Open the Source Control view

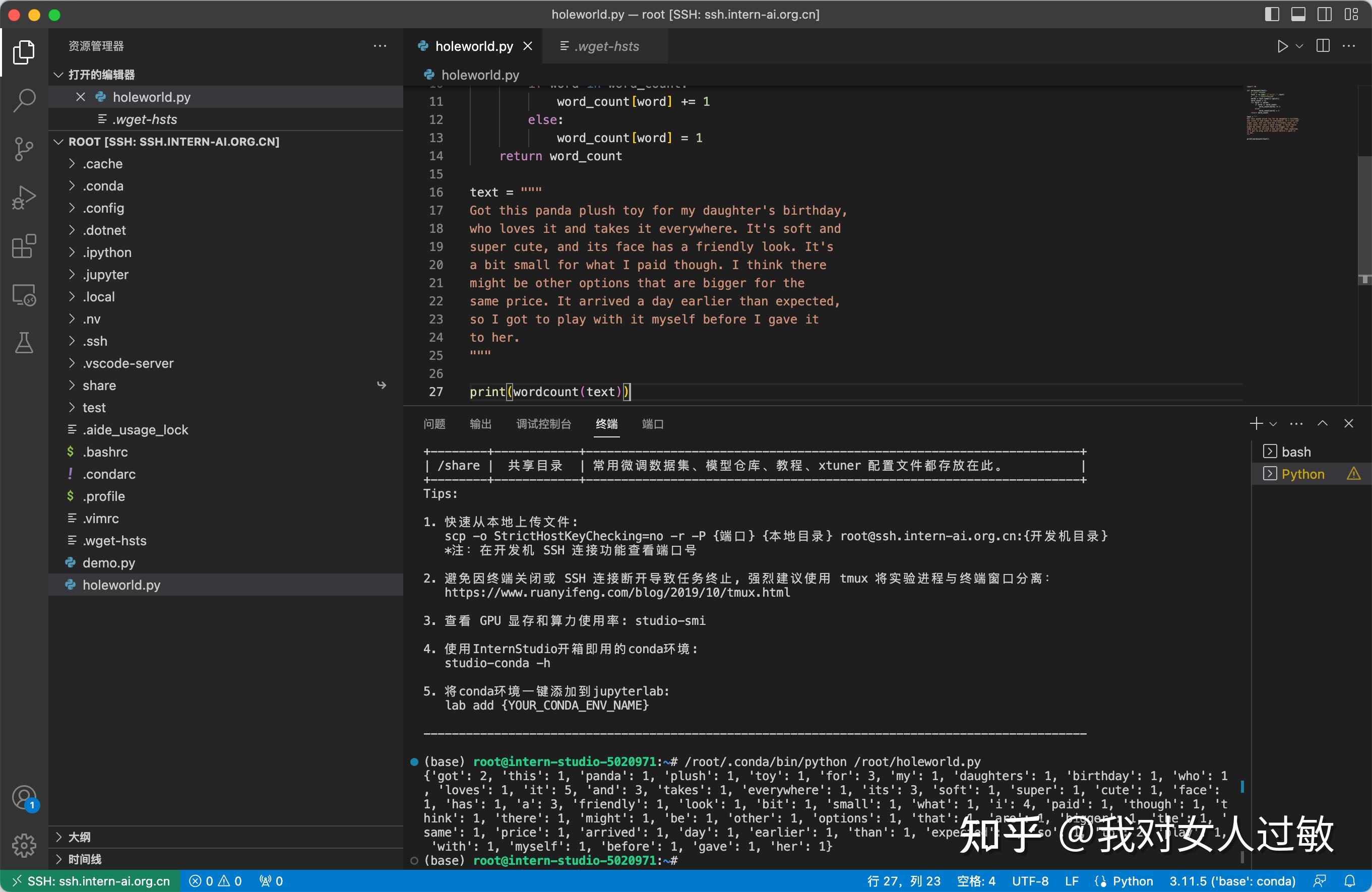point(24,149)
